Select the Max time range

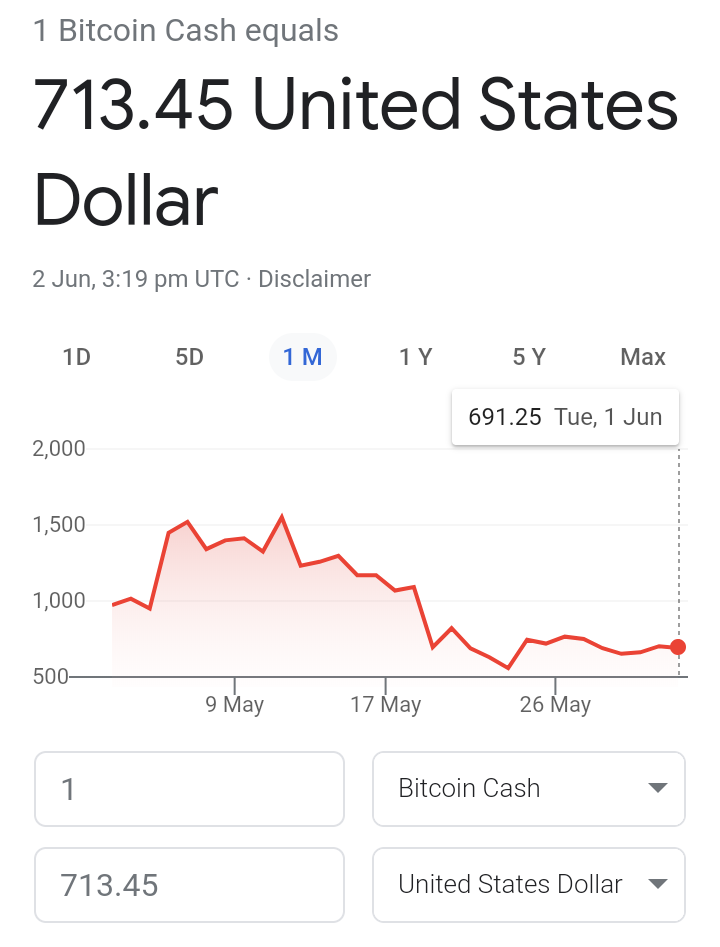click(x=643, y=357)
